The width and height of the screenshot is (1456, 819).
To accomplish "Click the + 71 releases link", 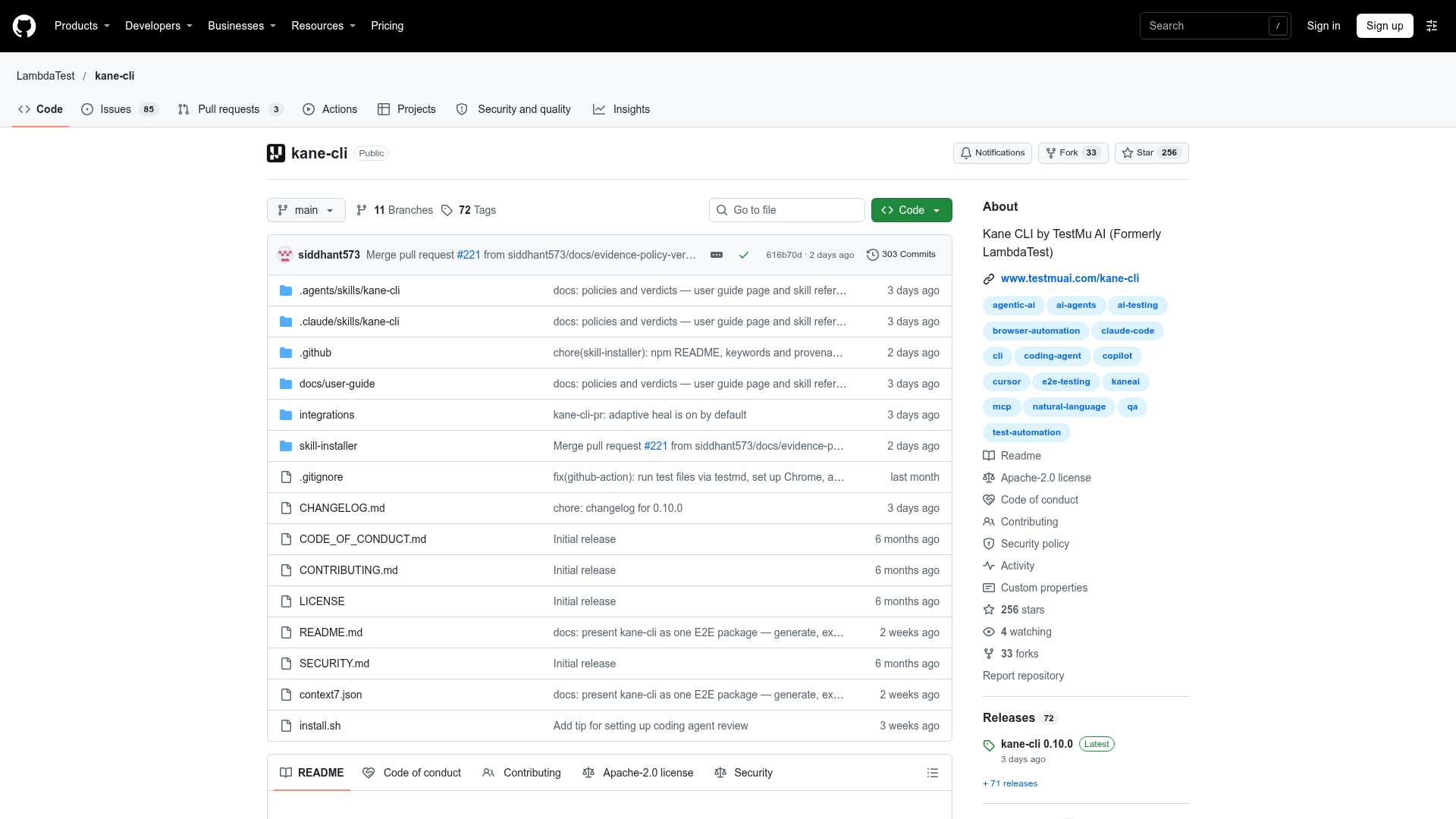I will 1010,783.
